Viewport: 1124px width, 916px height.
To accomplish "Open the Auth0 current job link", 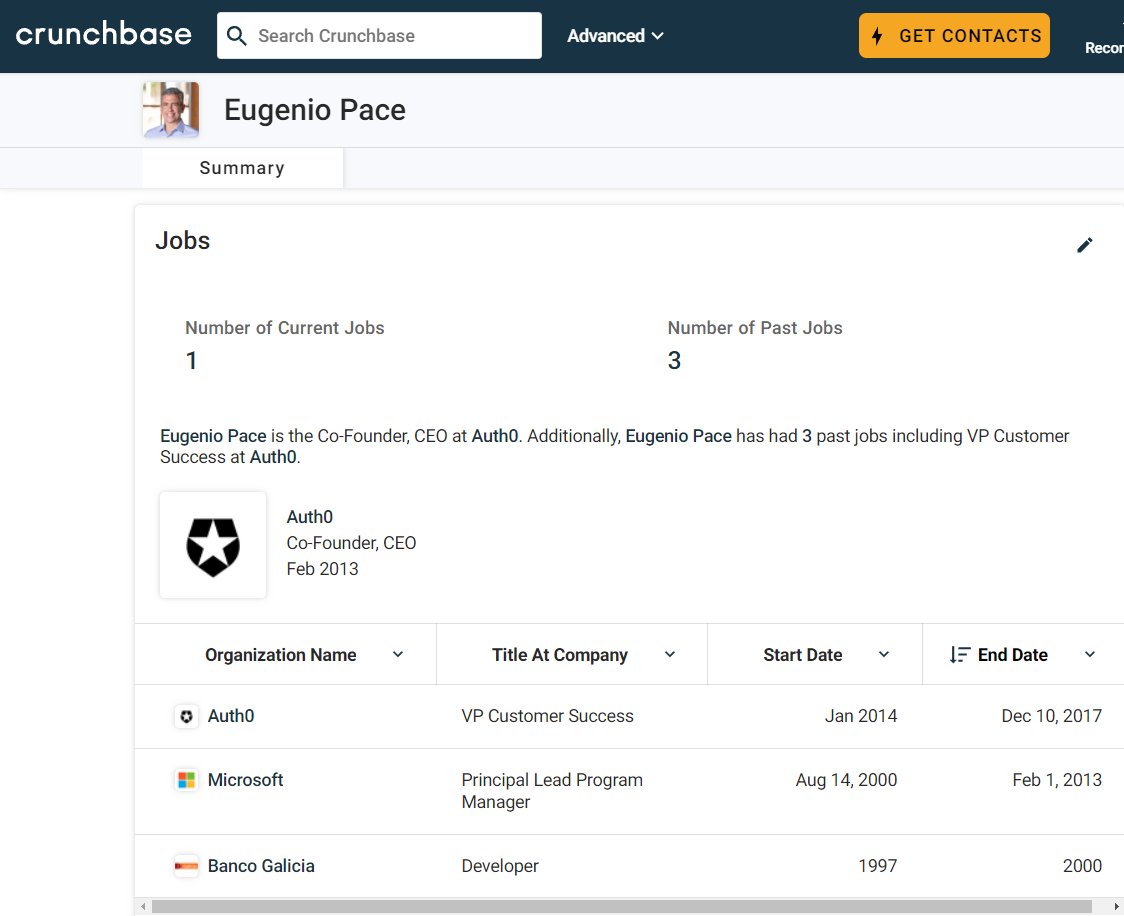I will click(x=310, y=517).
